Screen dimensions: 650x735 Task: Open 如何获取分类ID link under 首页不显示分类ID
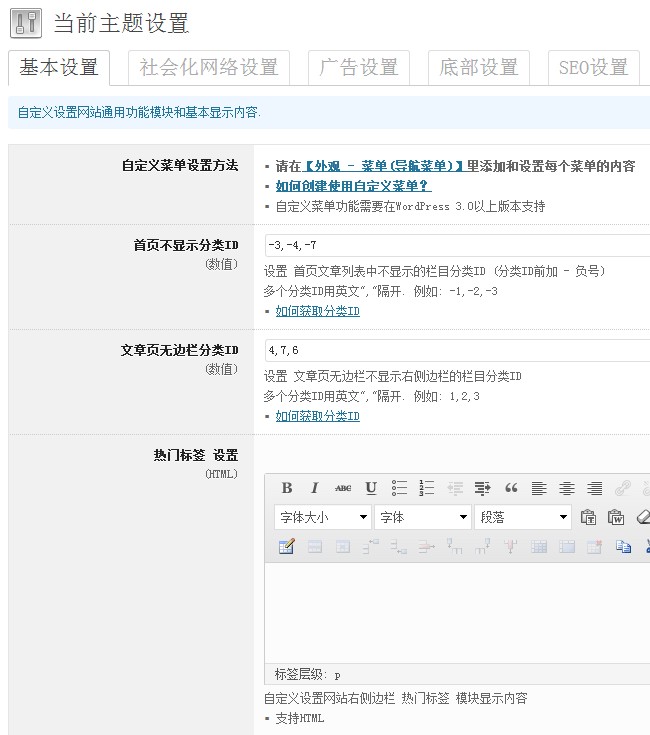pos(318,311)
